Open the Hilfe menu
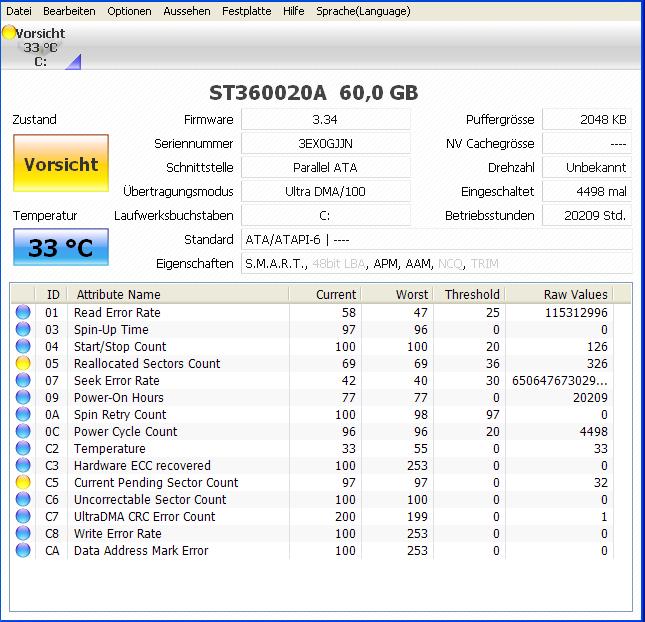 point(293,11)
